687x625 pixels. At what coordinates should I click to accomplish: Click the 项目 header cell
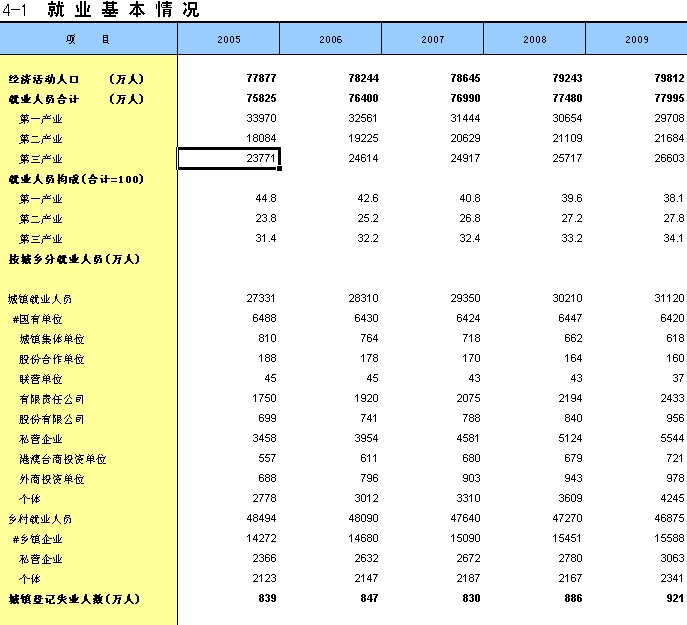coord(88,39)
